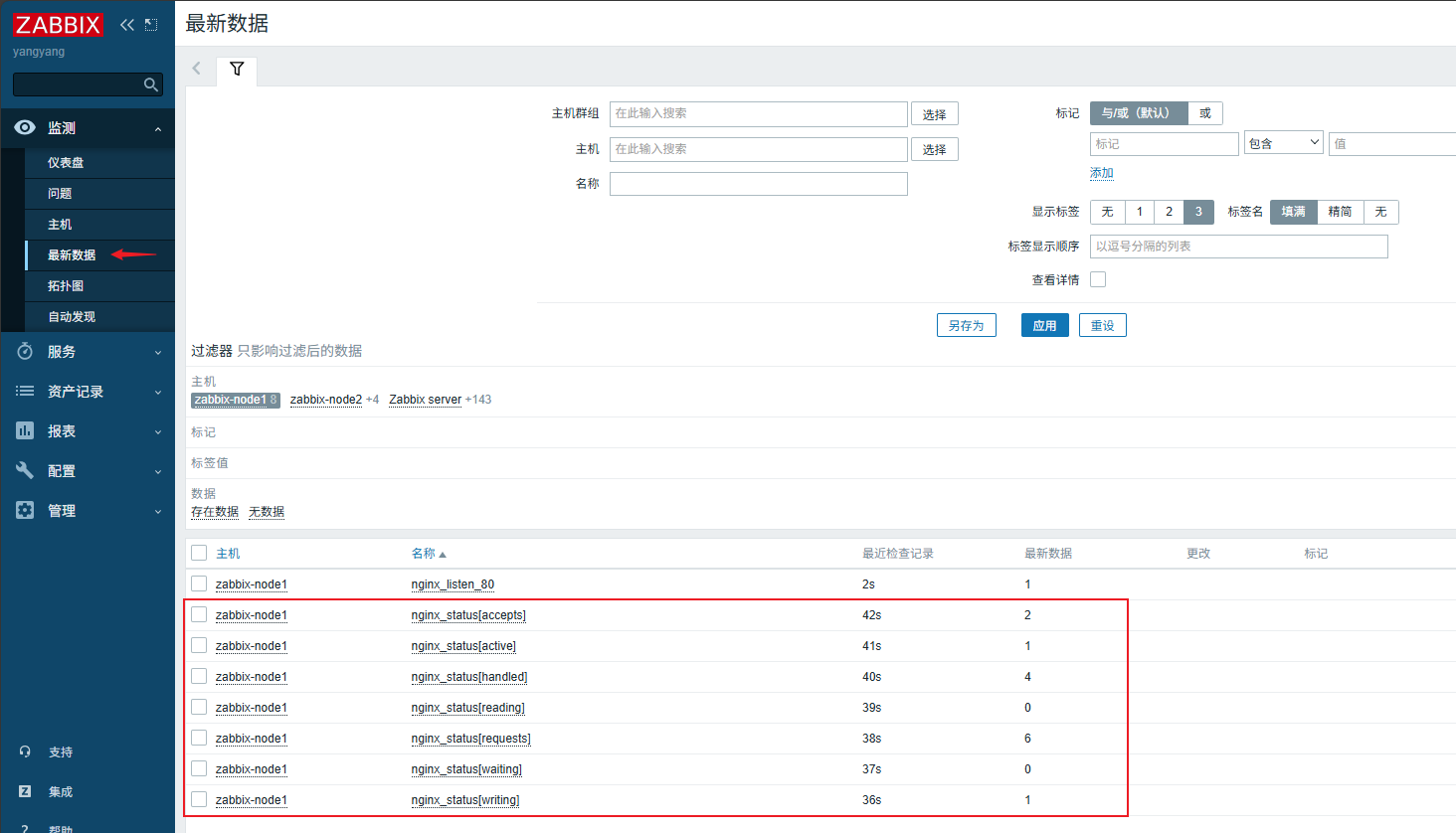Open the 包含 tag operator dropdown
This screenshot has width=1456, height=833.
click(x=1283, y=143)
